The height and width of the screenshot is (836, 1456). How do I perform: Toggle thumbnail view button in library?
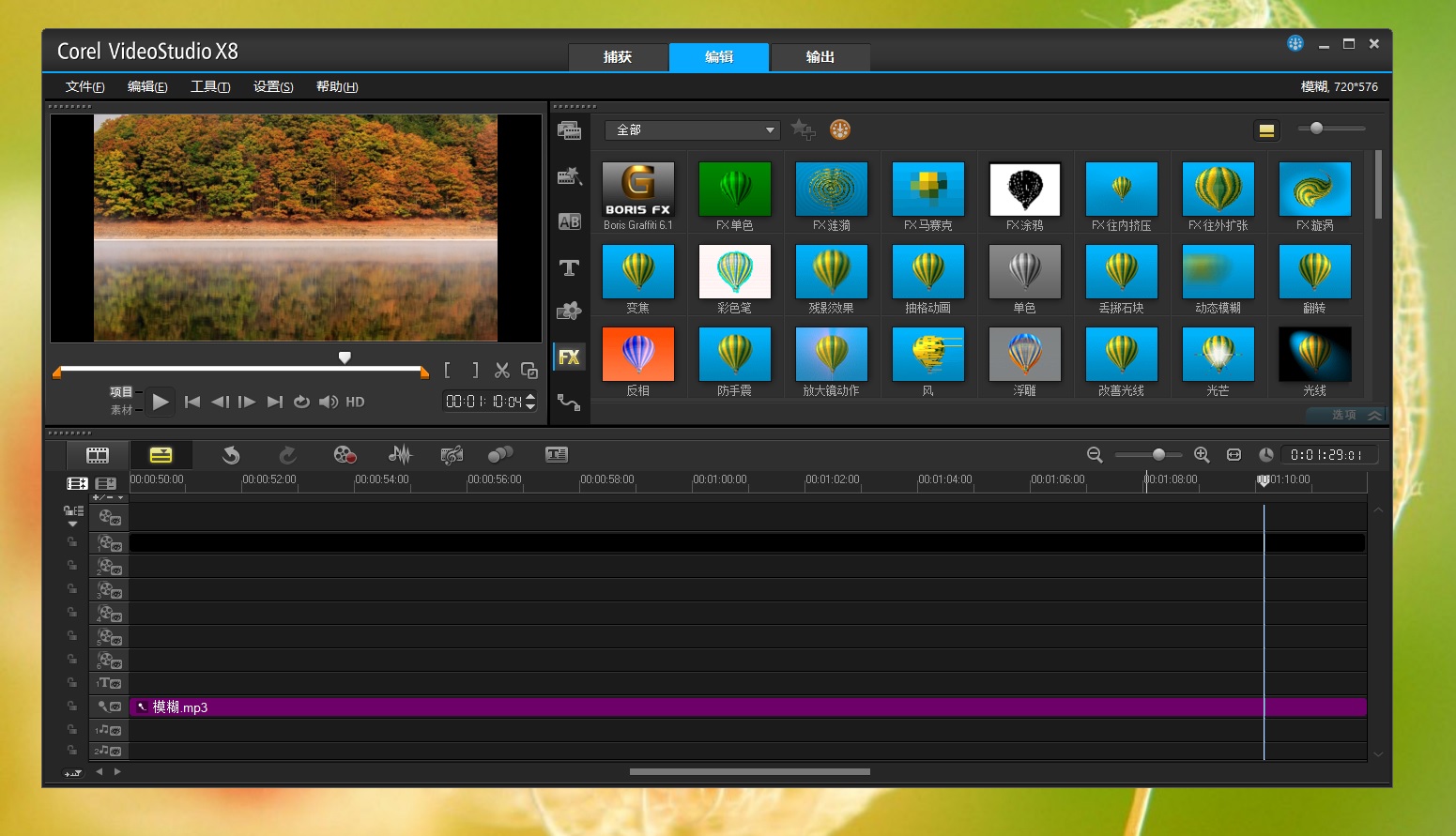tap(1266, 130)
